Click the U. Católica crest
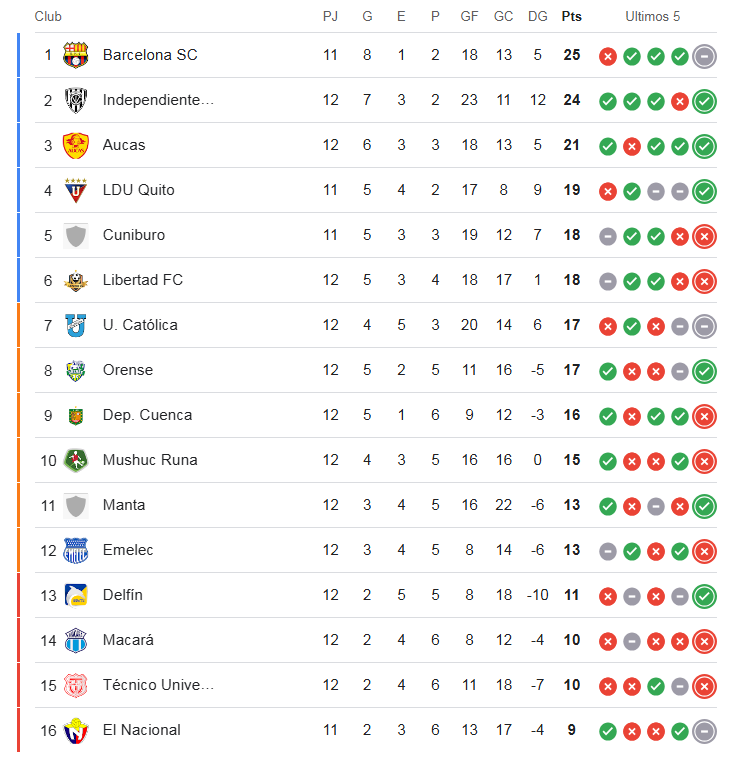 point(76,325)
